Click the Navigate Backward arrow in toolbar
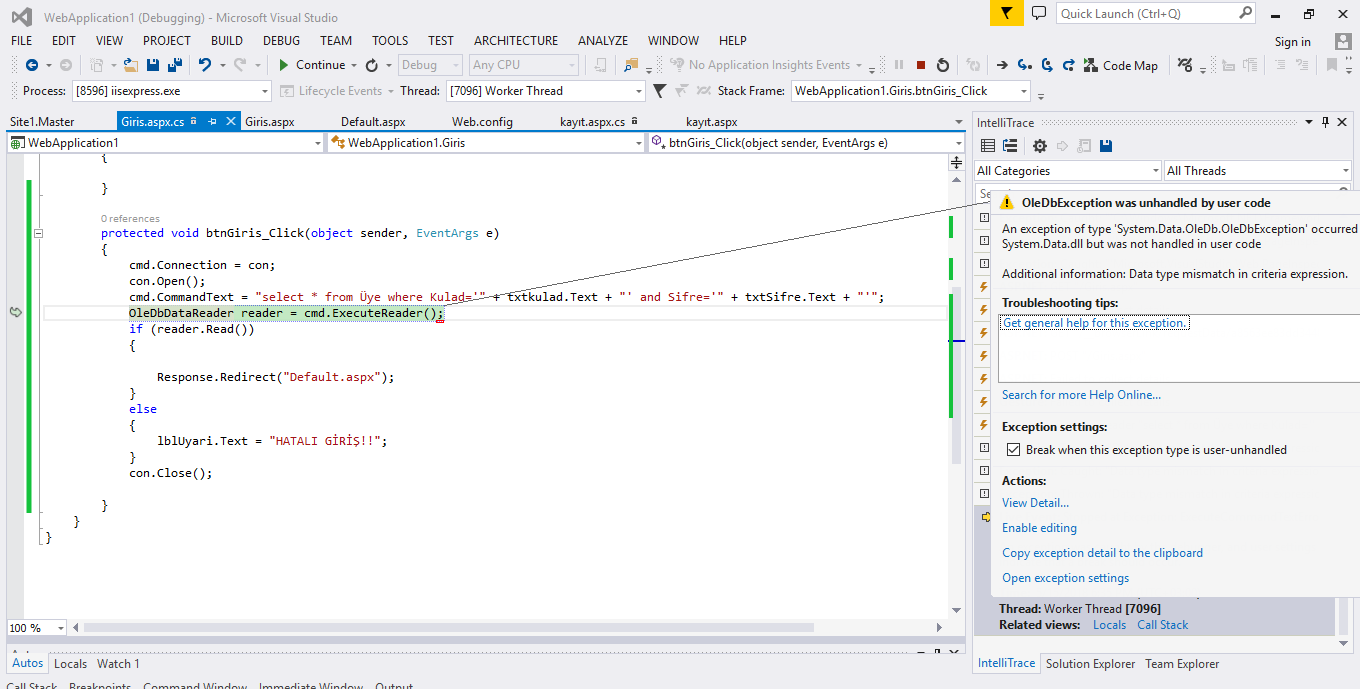Image resolution: width=1360 pixels, height=689 pixels. click(x=32, y=65)
